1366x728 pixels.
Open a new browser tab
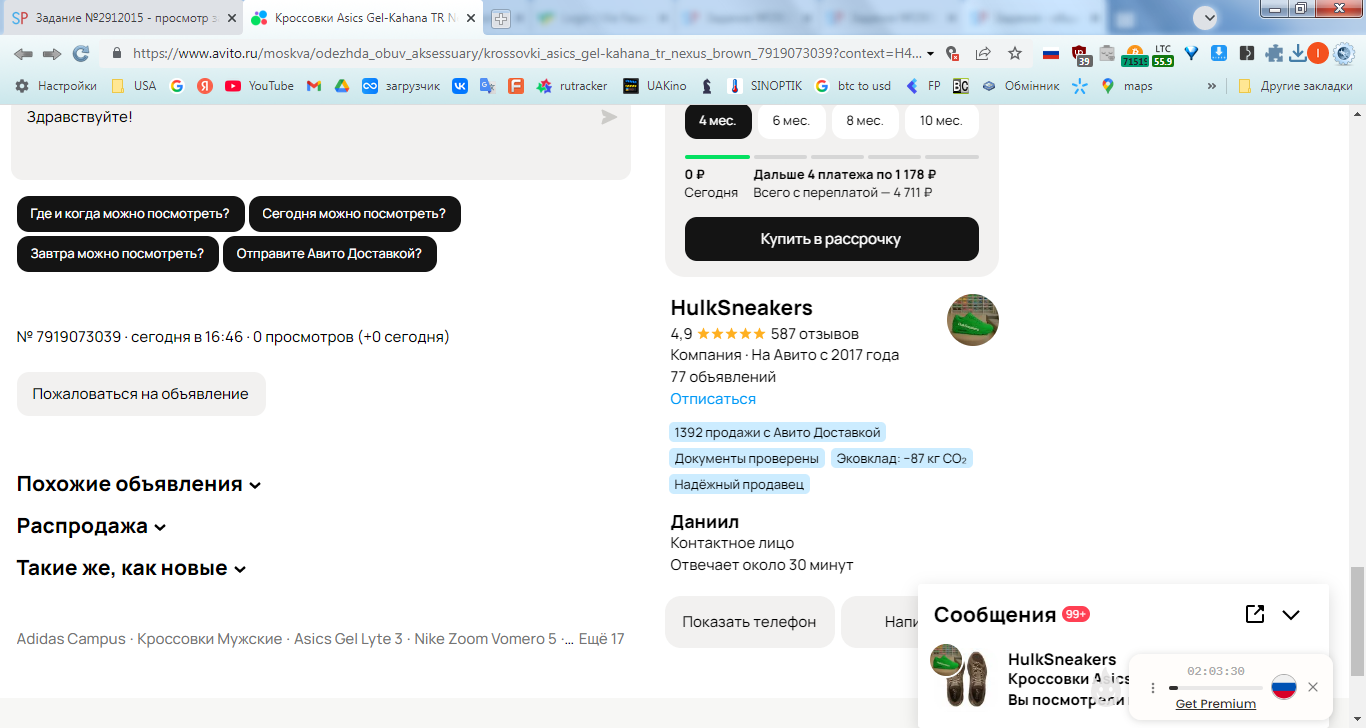[x=501, y=18]
